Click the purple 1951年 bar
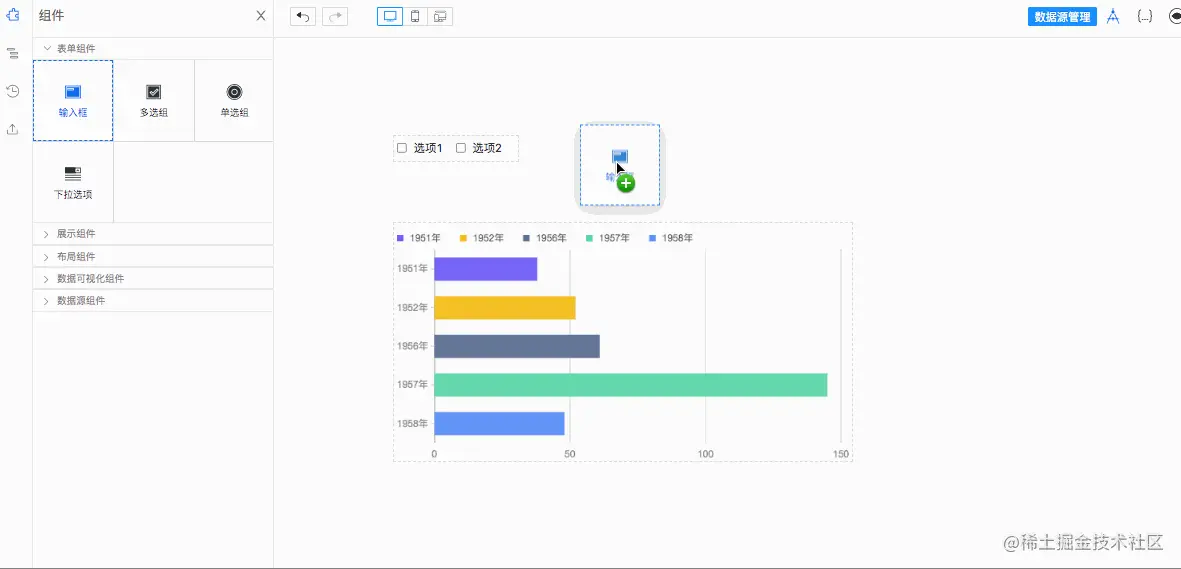The width and height of the screenshot is (1181, 569). pyautogui.click(x=486, y=269)
